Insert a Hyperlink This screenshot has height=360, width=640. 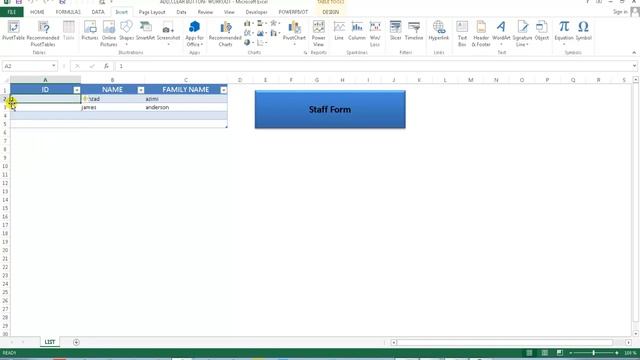coord(439,31)
